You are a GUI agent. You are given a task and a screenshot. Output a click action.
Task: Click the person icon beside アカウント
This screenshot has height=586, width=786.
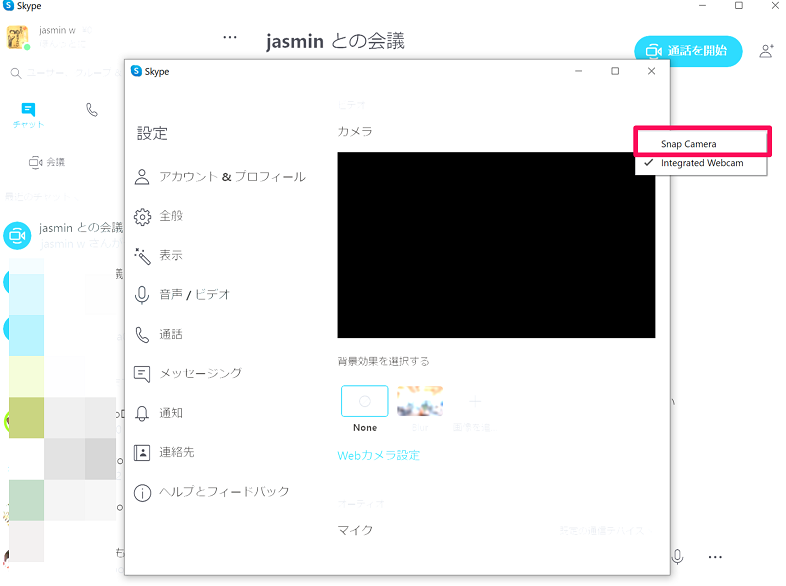click(x=142, y=177)
